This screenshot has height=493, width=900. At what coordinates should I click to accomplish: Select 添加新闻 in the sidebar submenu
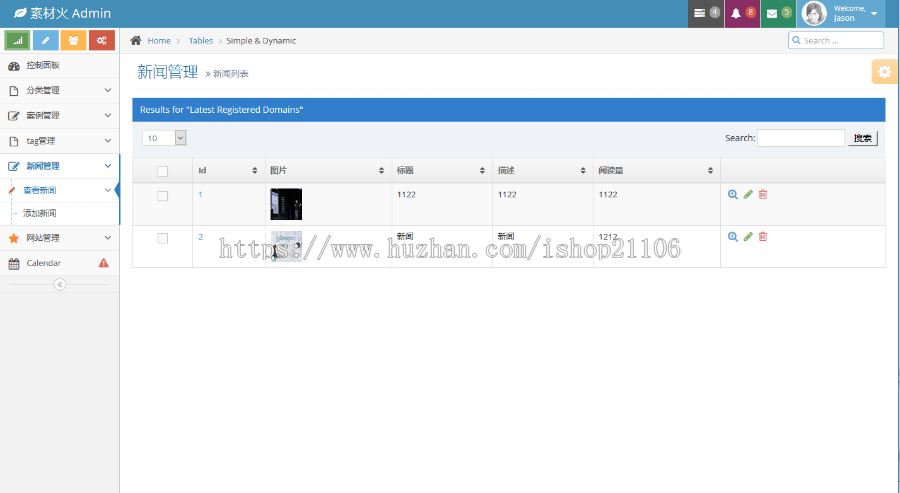[x=40, y=213]
